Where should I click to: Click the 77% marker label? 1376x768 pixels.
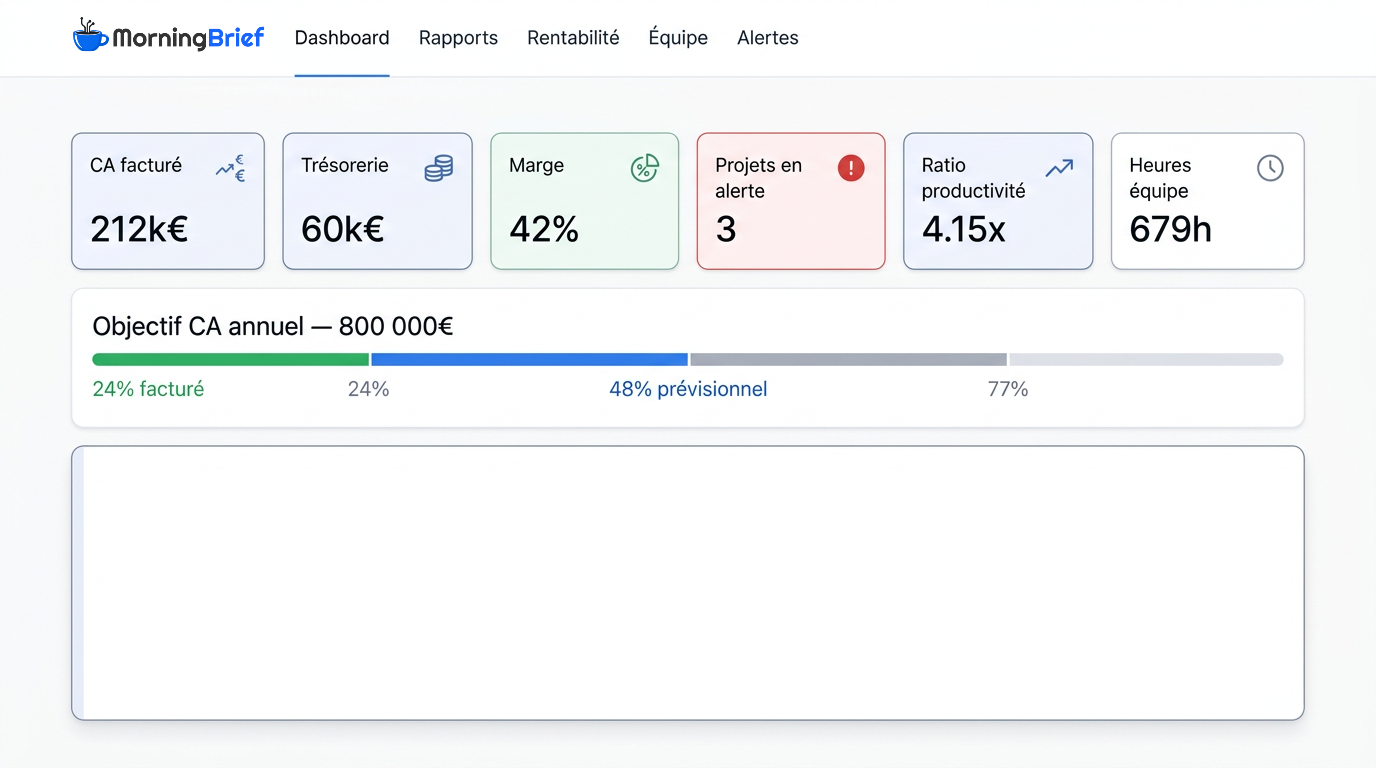point(1008,389)
